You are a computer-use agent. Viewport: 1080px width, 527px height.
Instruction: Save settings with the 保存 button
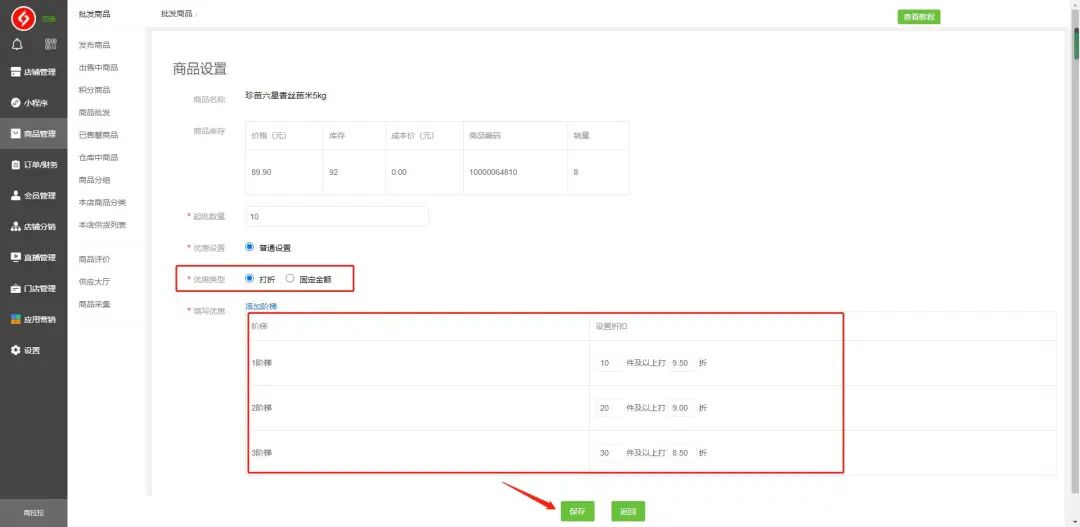(x=577, y=511)
